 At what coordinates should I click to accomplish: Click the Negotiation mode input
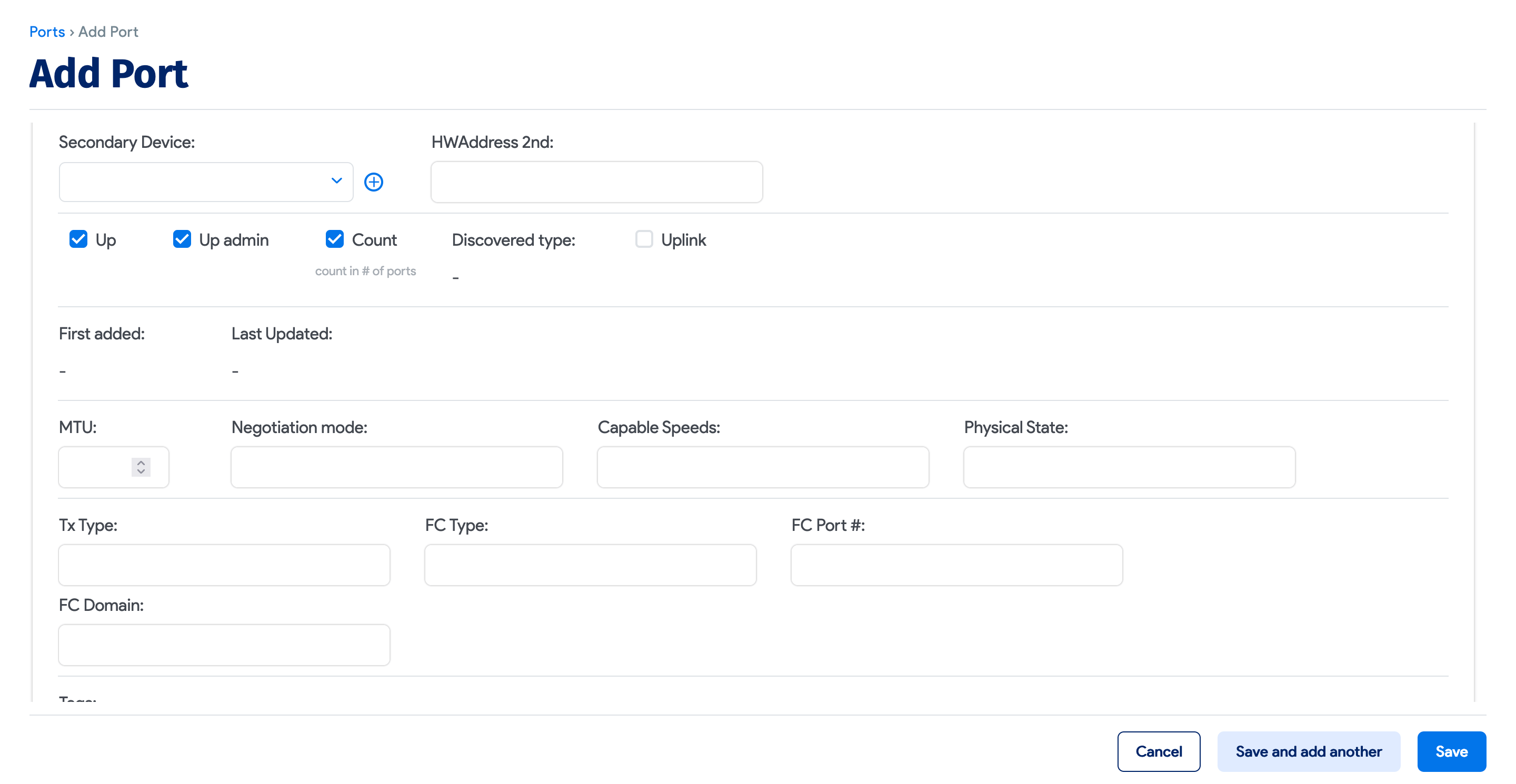pos(397,467)
